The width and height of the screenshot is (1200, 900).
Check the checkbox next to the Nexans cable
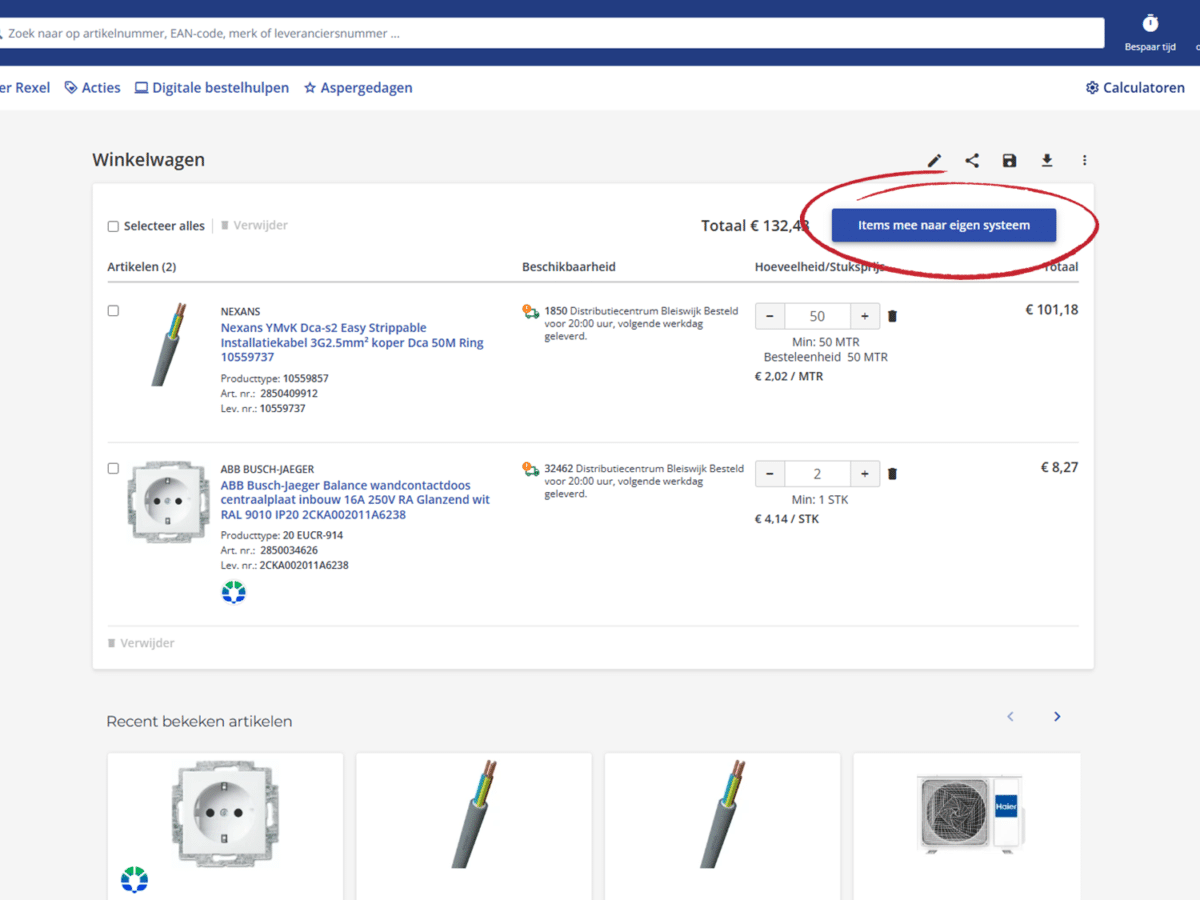click(x=113, y=310)
